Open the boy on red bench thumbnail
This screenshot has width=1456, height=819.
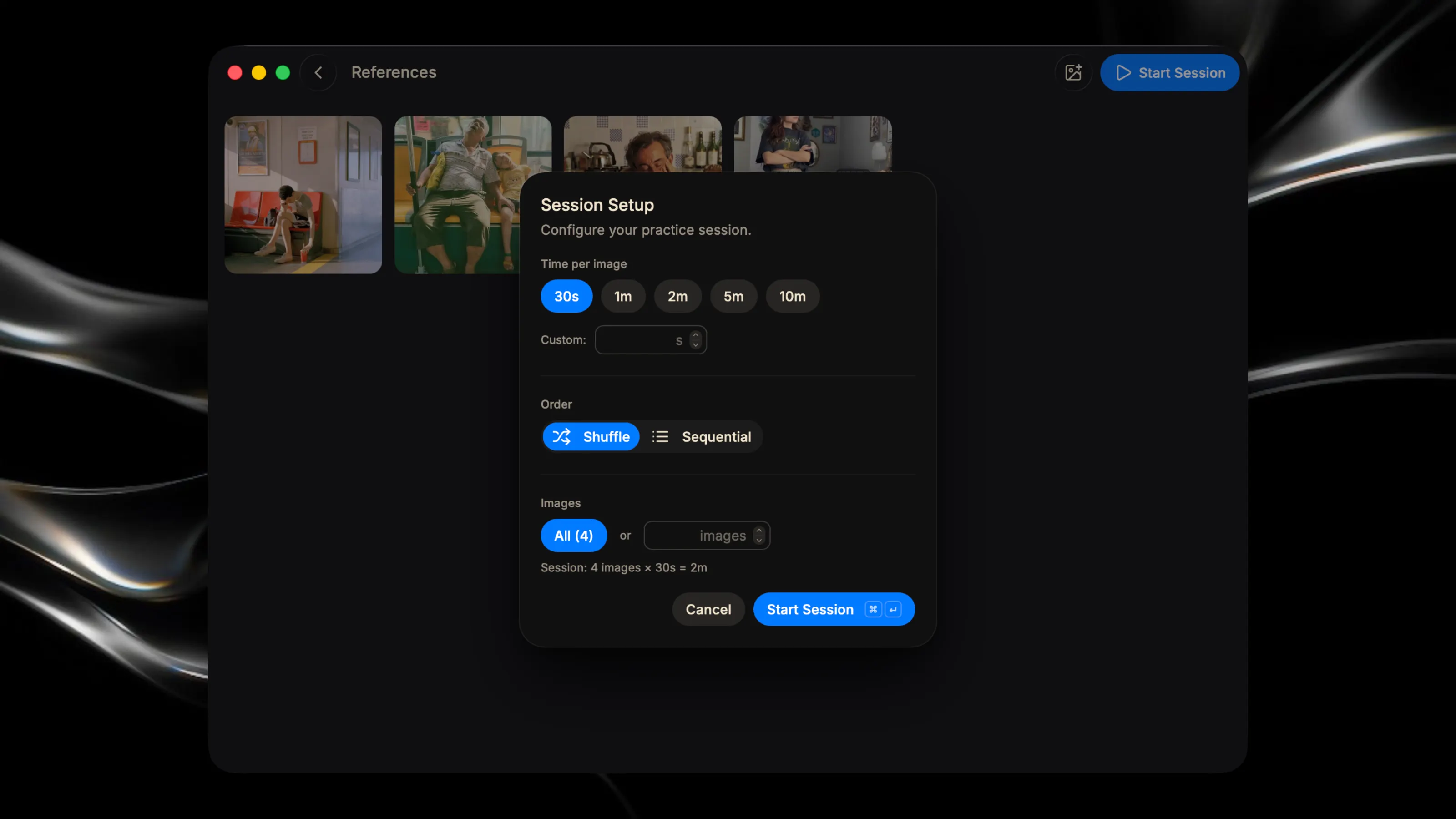pos(303,195)
